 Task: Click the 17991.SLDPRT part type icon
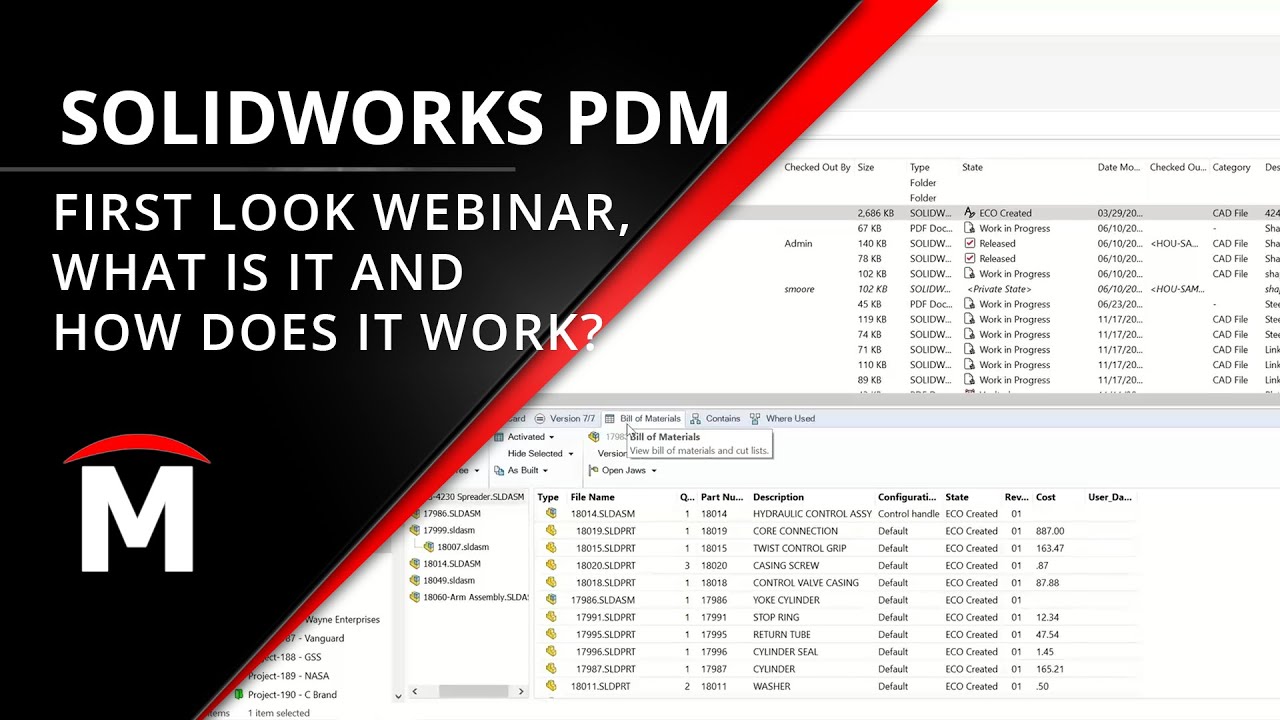[551, 617]
